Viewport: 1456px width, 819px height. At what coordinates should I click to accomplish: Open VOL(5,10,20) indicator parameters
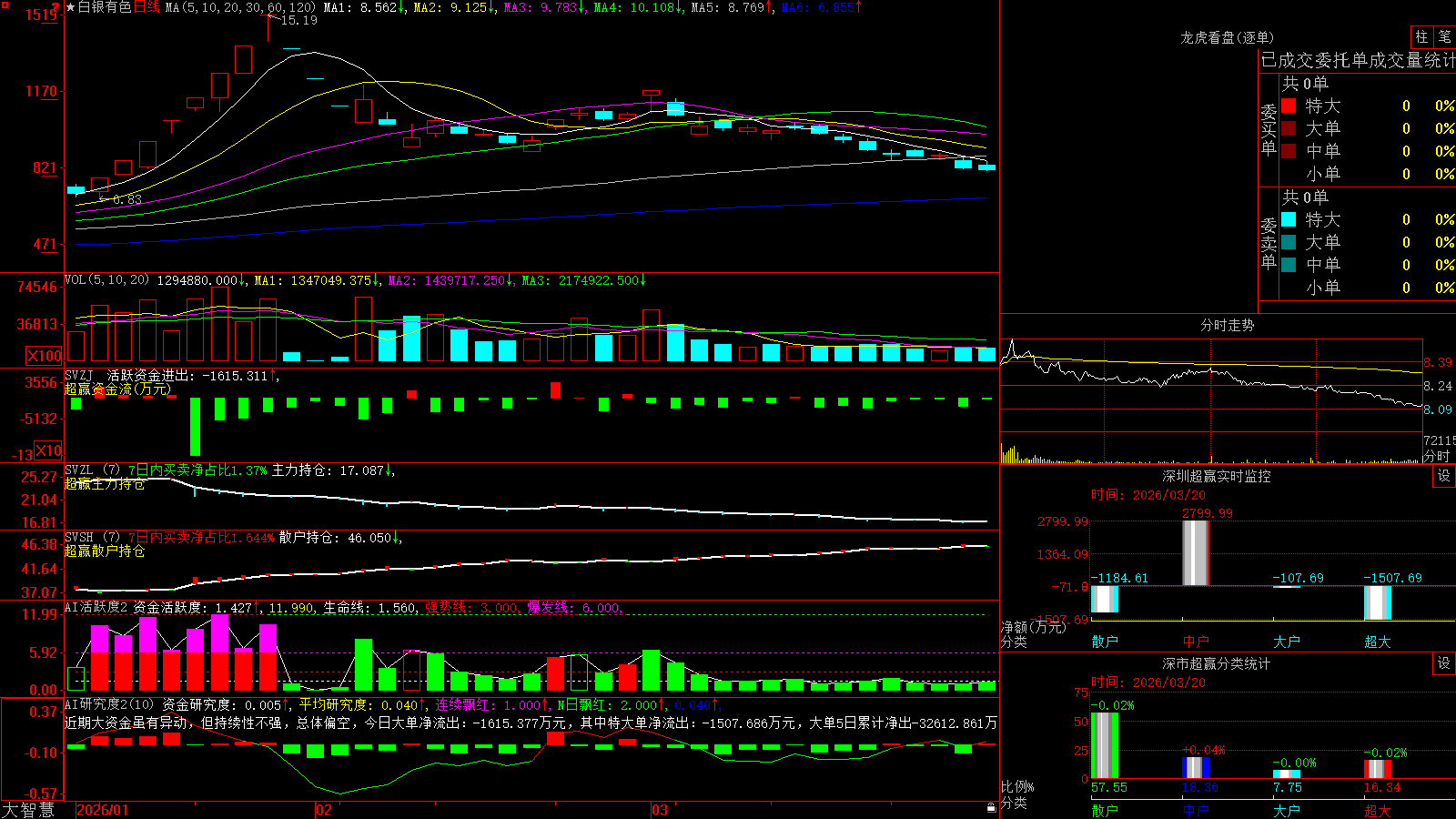coord(106,280)
